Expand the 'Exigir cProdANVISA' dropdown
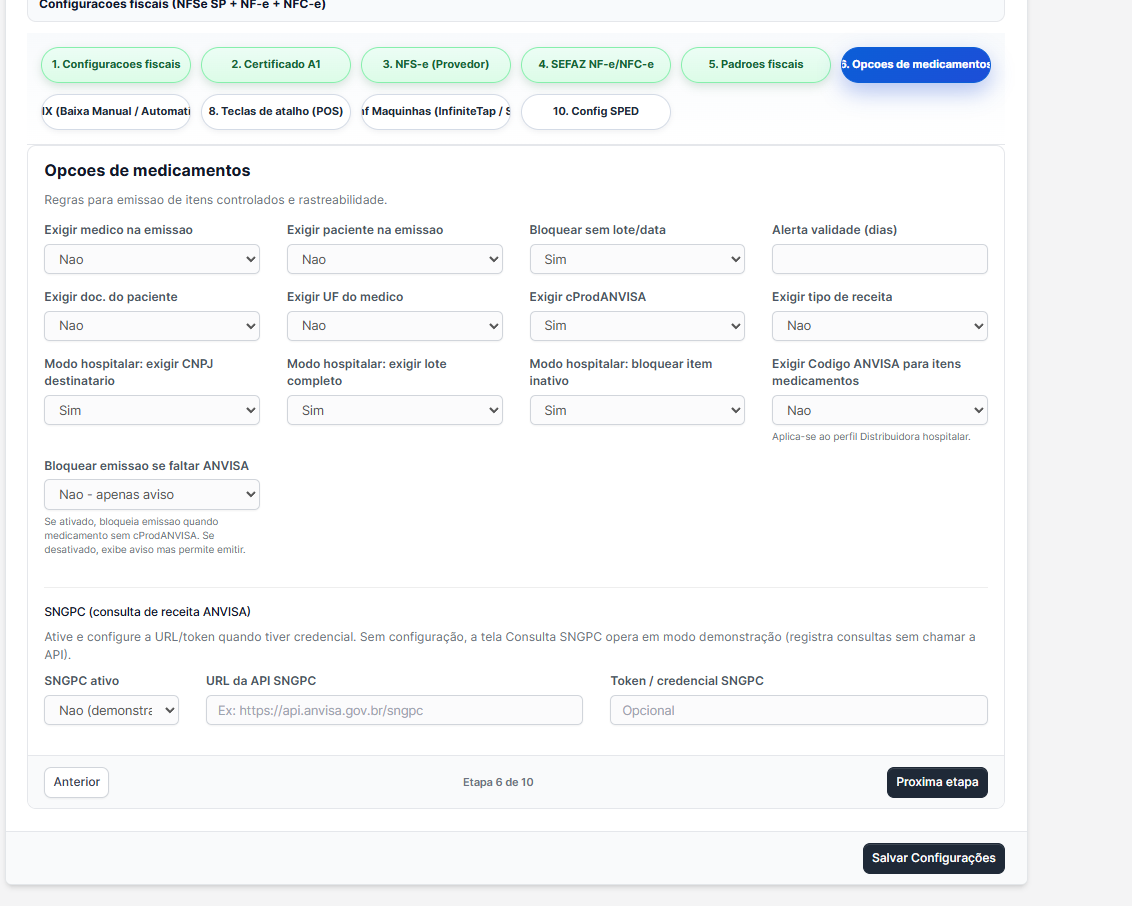 click(636, 325)
